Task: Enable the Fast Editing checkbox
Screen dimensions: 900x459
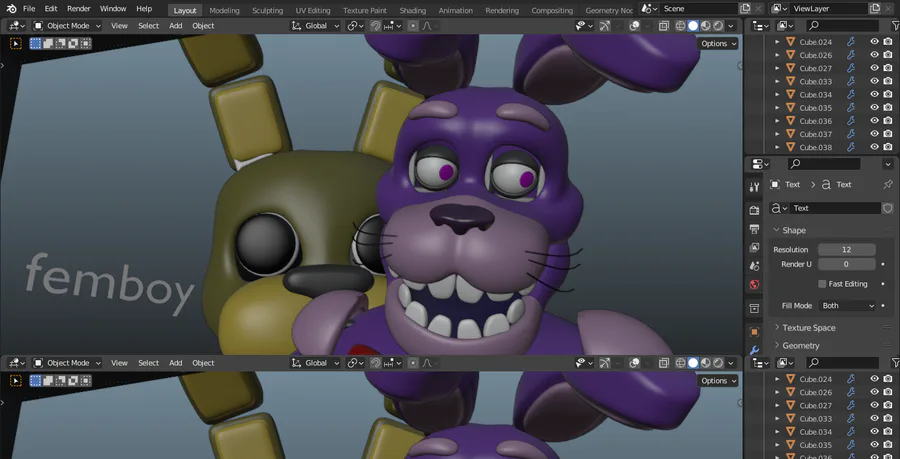Action: coord(822,284)
